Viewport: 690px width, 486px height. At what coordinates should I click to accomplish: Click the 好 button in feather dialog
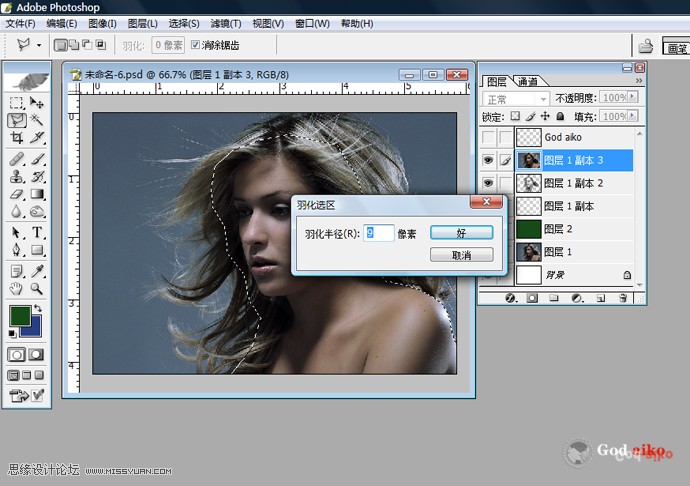[461, 232]
